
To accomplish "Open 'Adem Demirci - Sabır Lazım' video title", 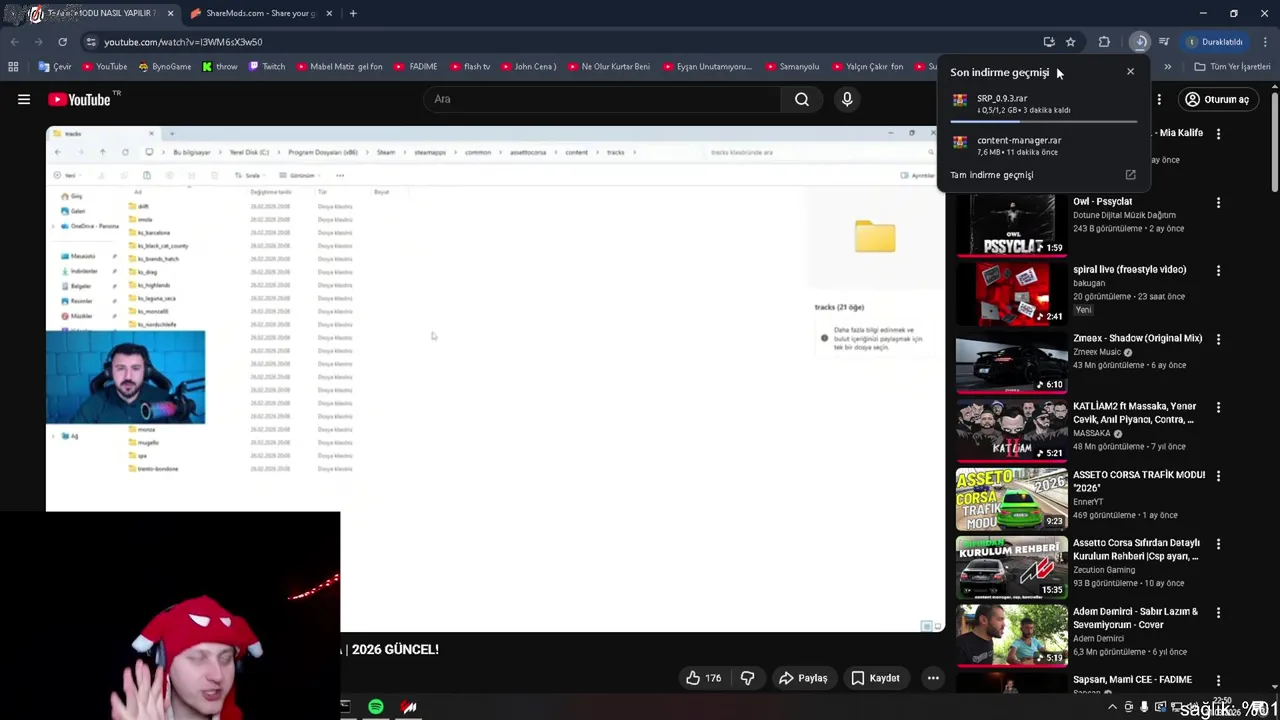I will (1135, 618).
